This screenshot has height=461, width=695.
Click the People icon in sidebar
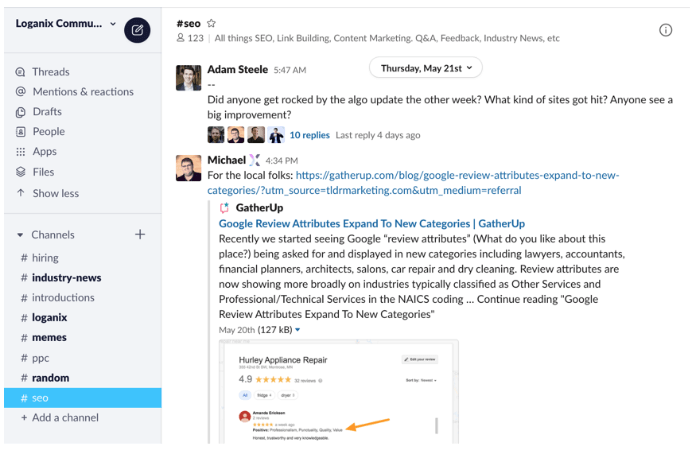pyautogui.click(x=20, y=132)
